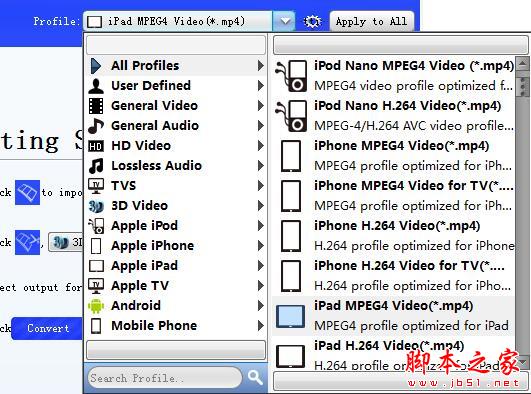Click the General Audio music note icon

coord(96,126)
